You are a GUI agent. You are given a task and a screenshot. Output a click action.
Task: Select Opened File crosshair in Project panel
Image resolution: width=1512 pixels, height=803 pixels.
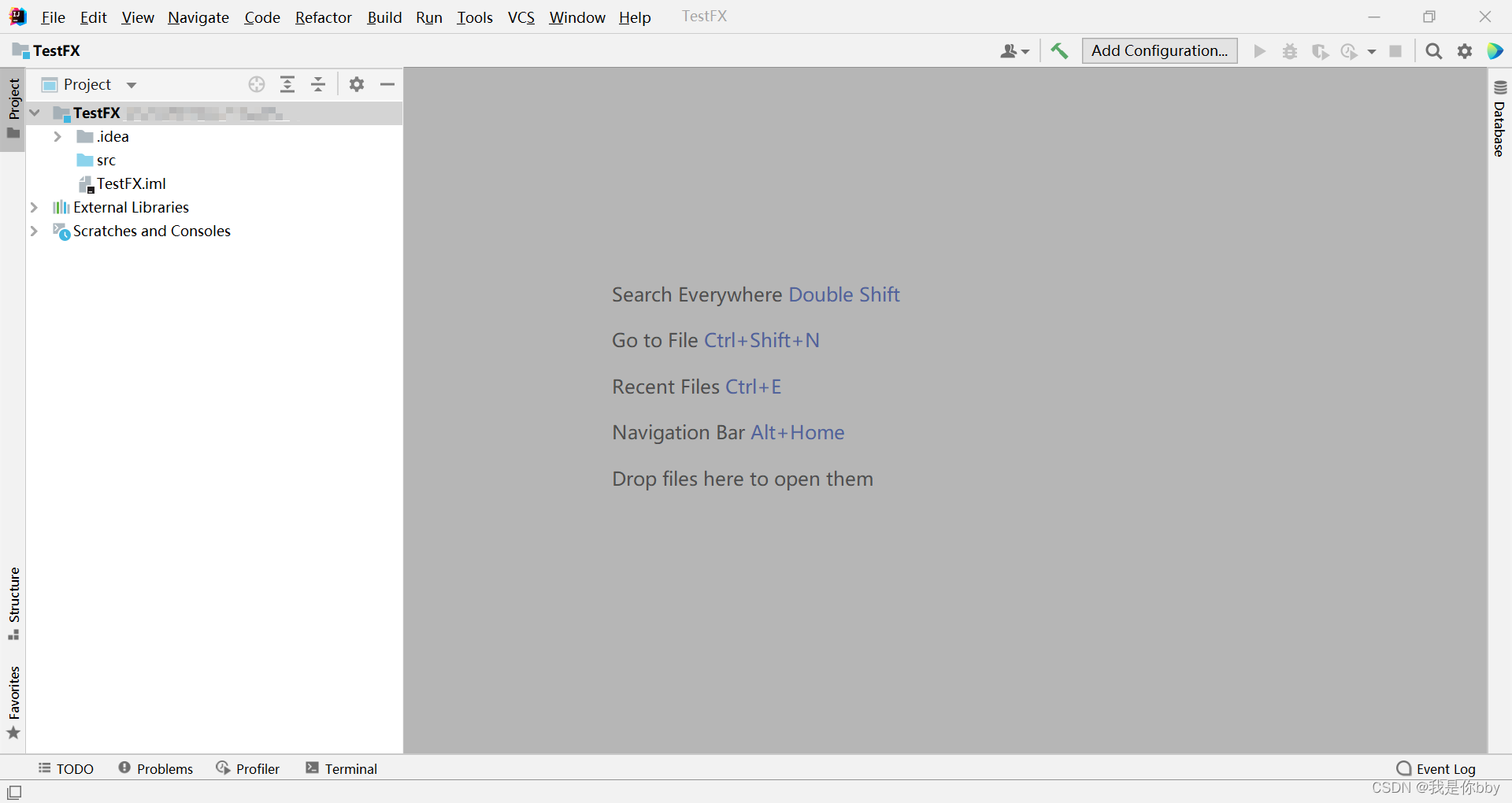point(257,84)
